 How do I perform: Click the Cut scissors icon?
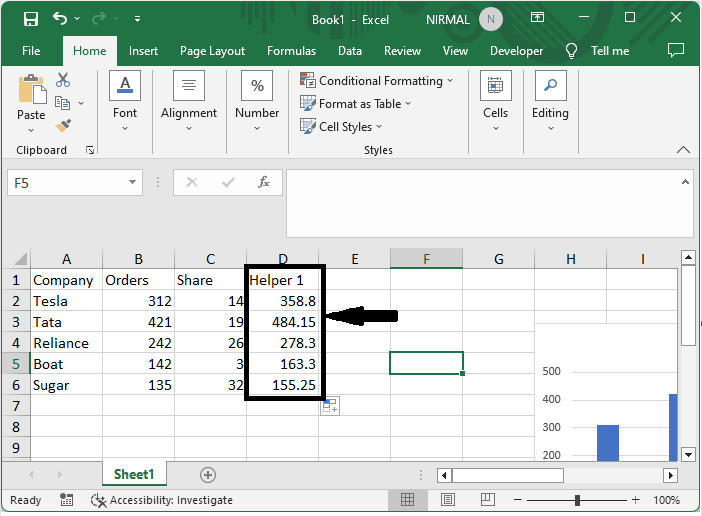63,80
